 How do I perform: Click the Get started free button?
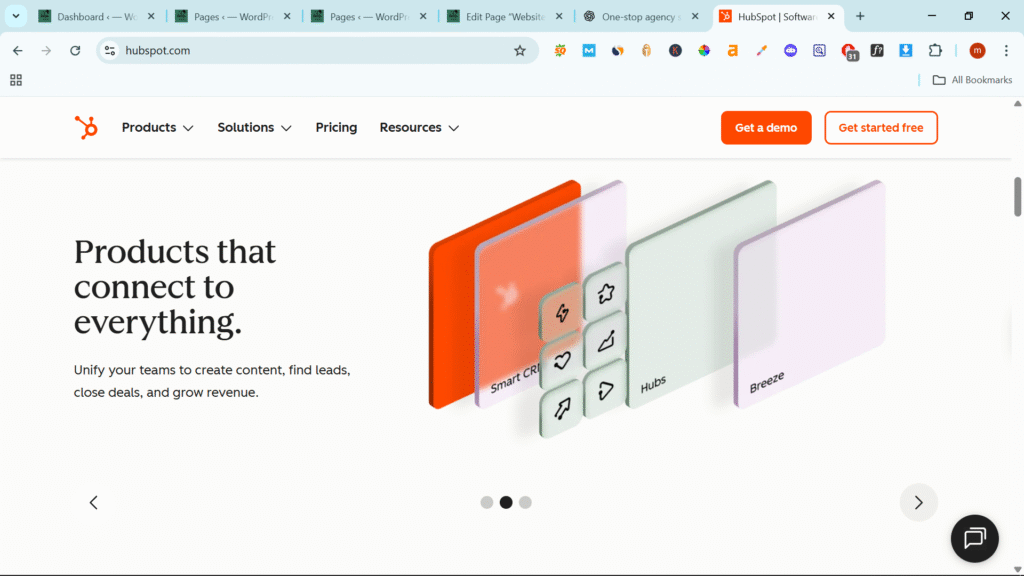(881, 128)
